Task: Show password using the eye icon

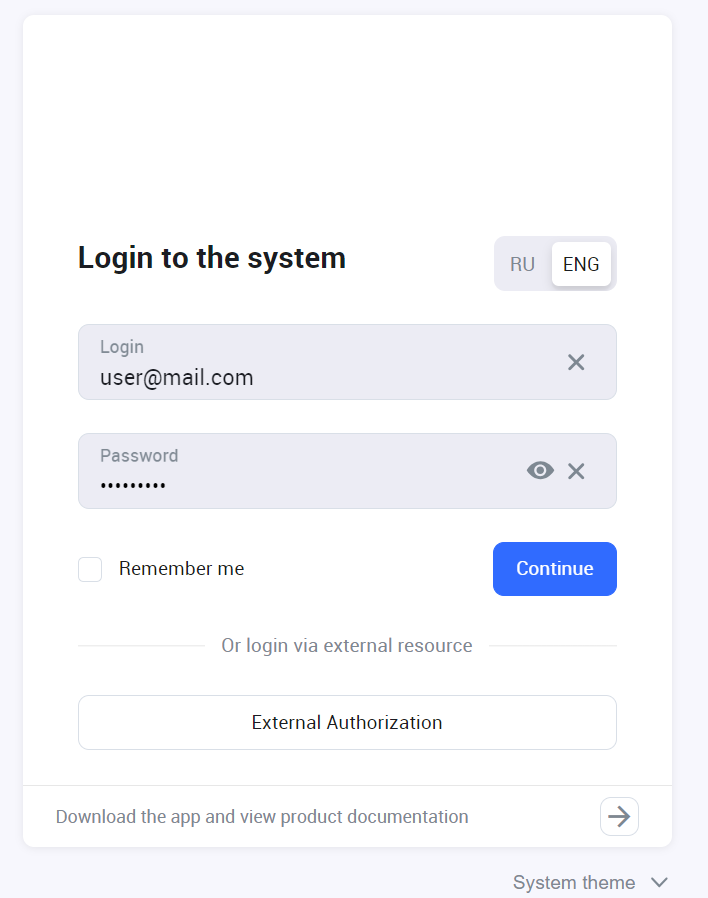Action: [x=540, y=471]
